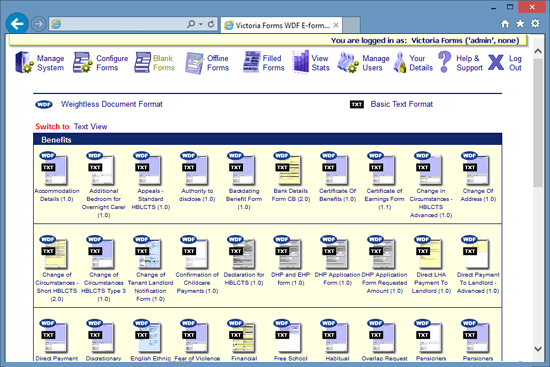Switch to Text View link

click(x=90, y=127)
